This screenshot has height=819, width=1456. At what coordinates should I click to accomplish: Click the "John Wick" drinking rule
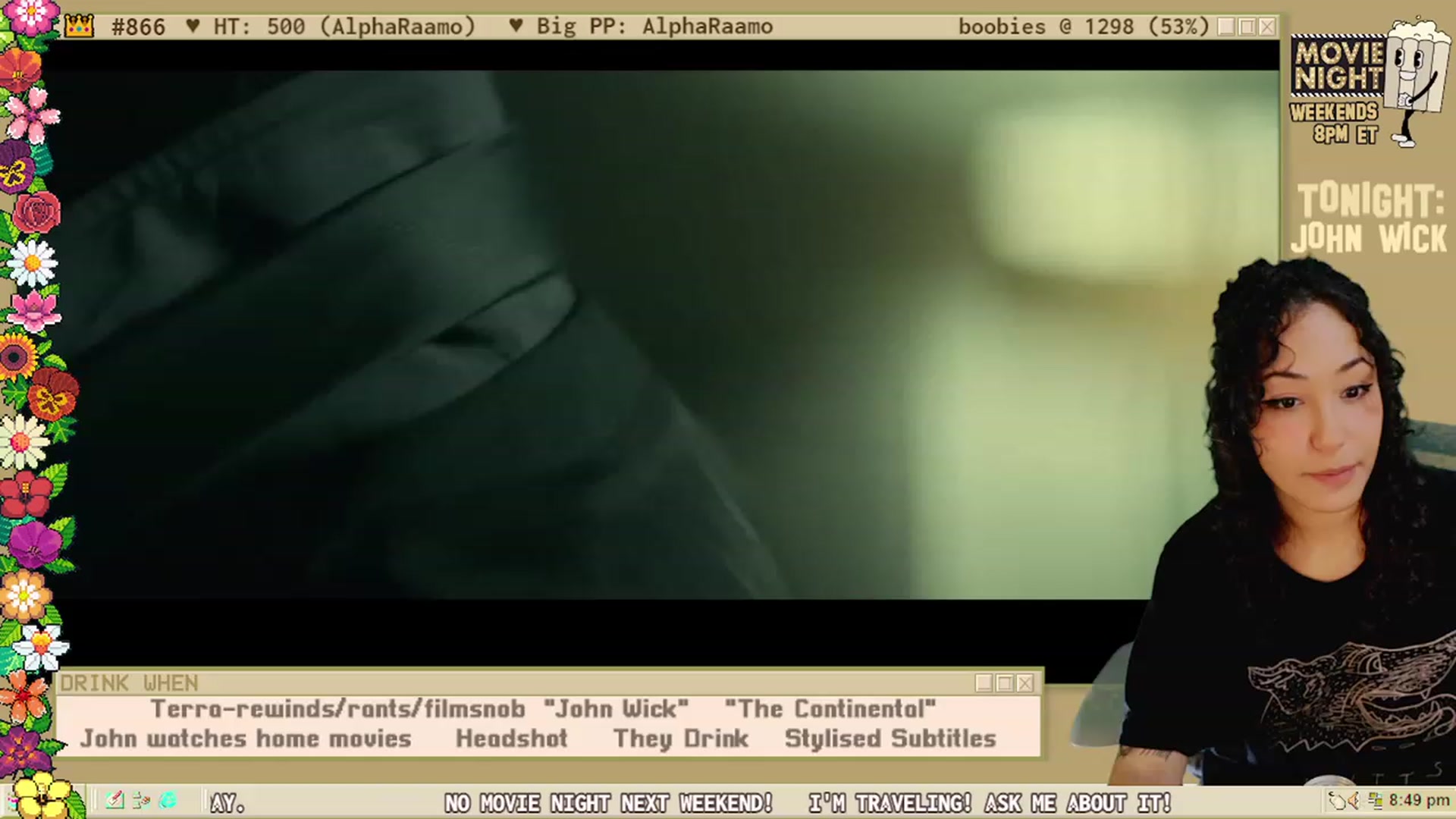click(617, 709)
